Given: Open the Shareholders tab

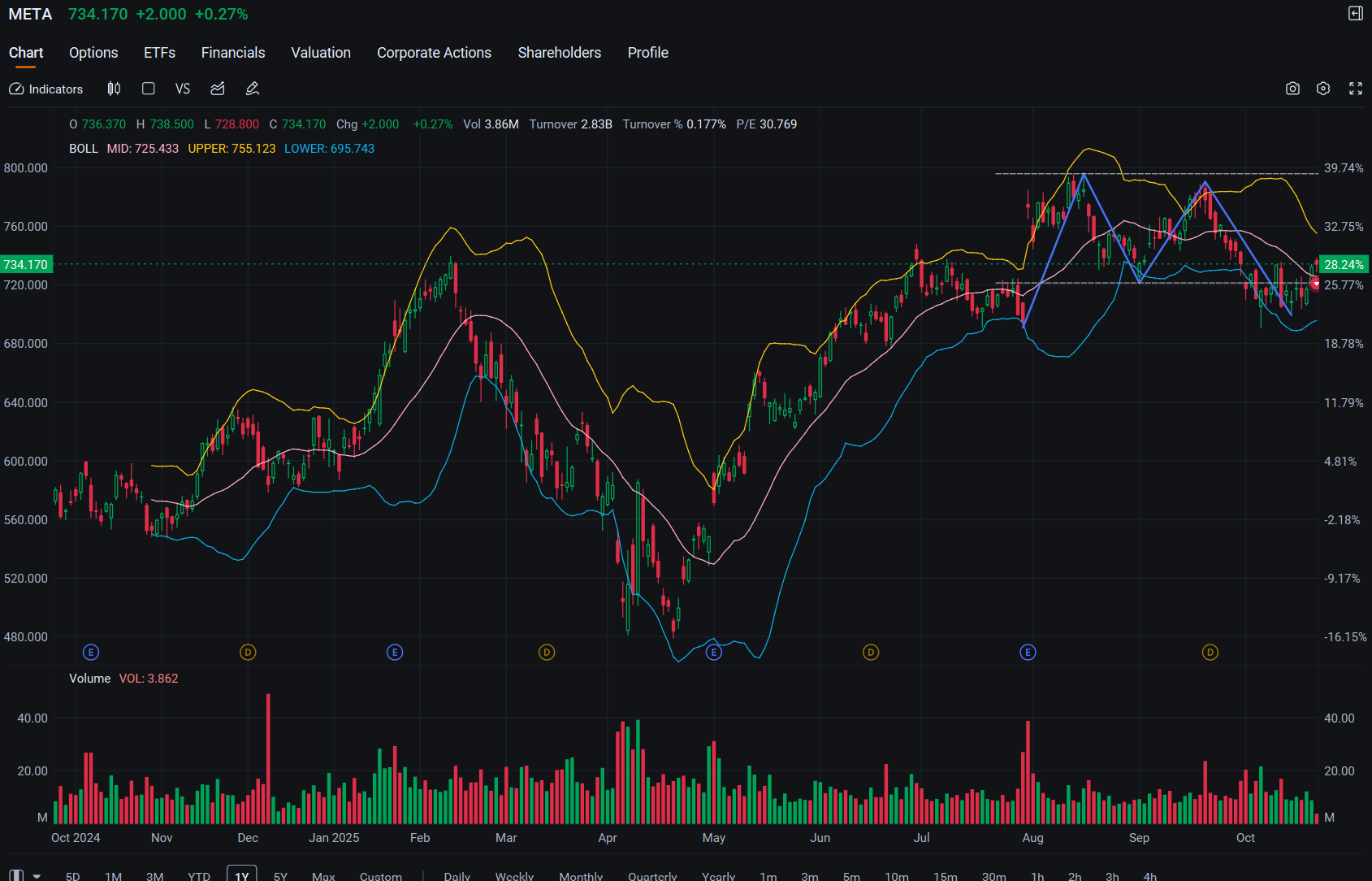Looking at the screenshot, I should (x=560, y=53).
